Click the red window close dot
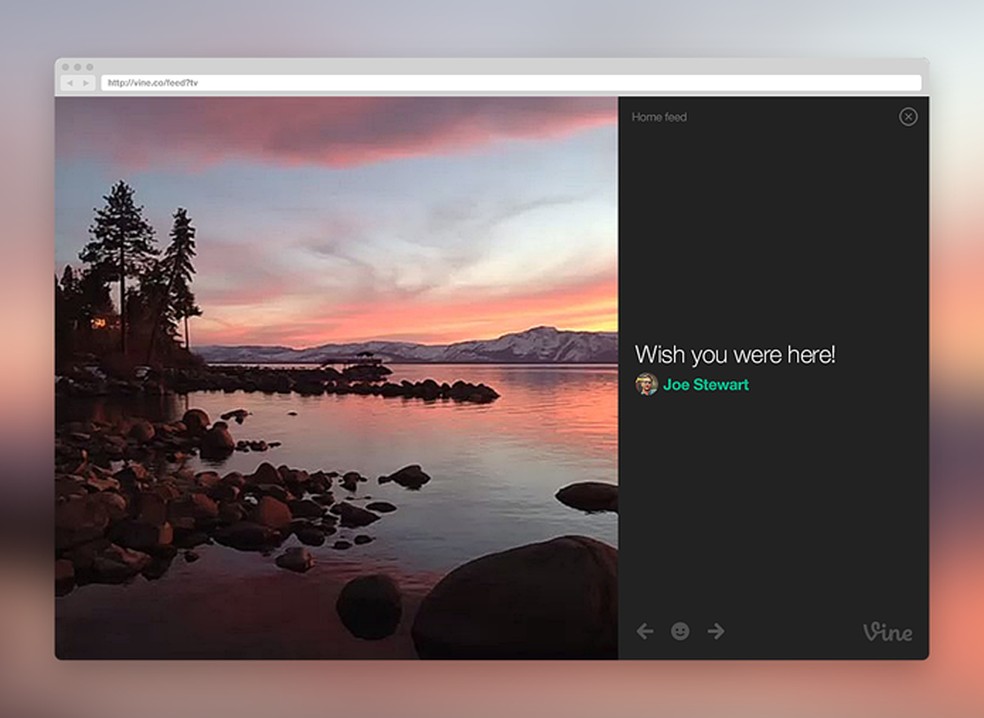The height and width of the screenshot is (718, 984). pyautogui.click(x=65, y=66)
